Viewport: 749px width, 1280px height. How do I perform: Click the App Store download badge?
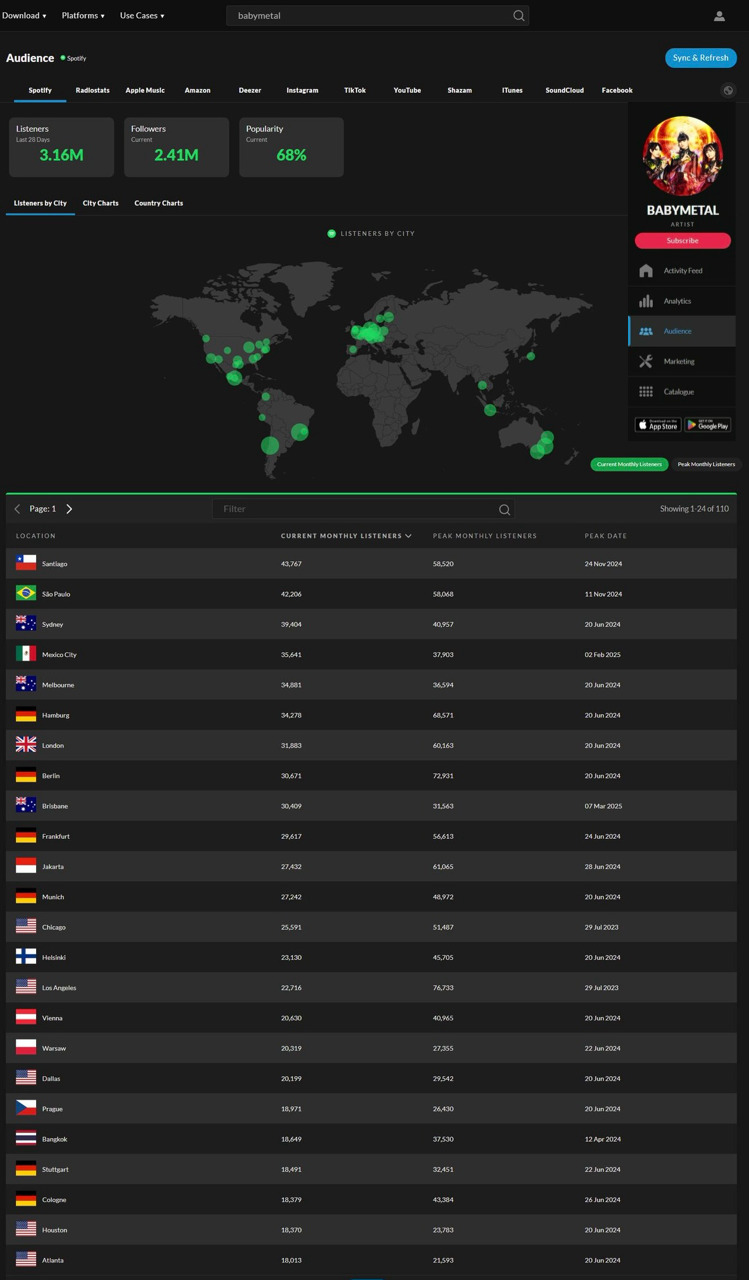(x=658, y=425)
